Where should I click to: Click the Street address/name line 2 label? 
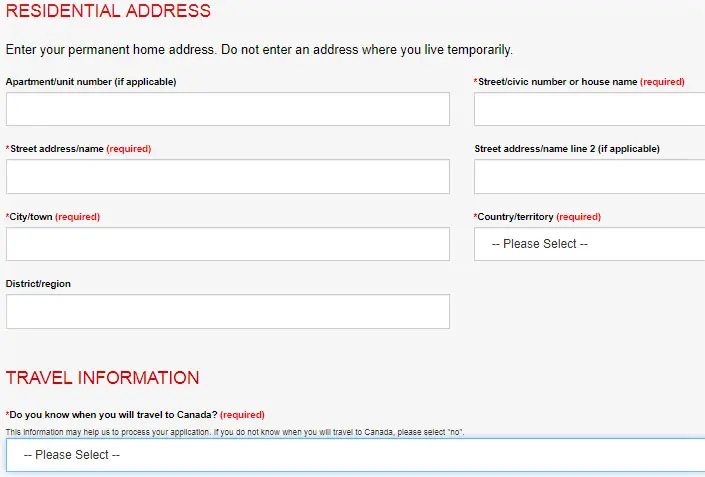click(567, 149)
